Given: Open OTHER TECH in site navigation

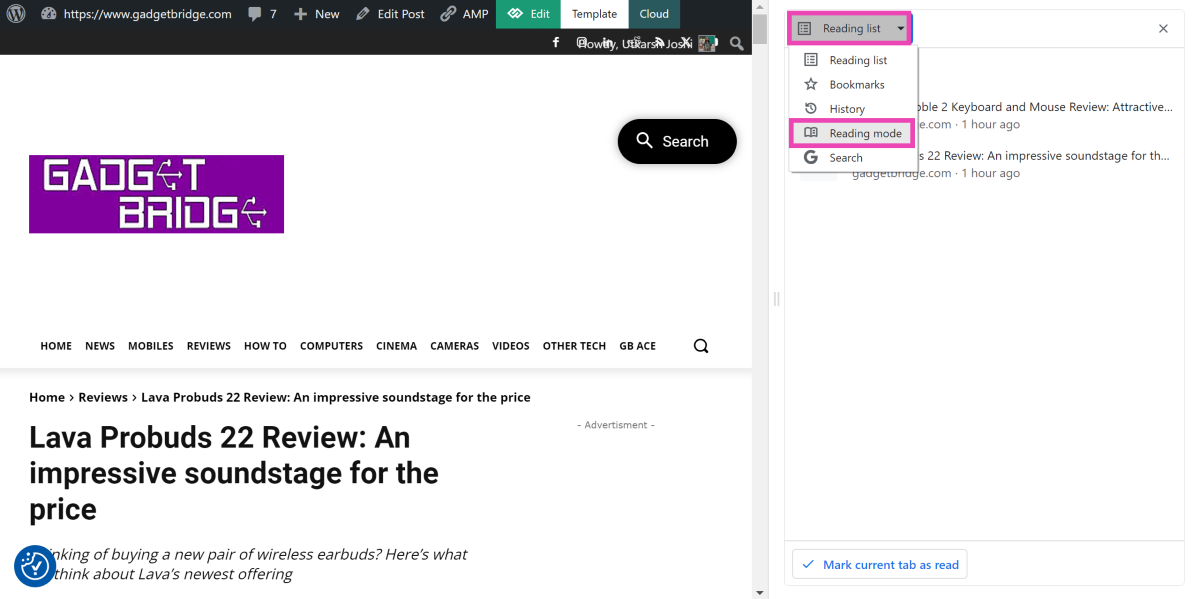Looking at the screenshot, I should click(x=574, y=346).
